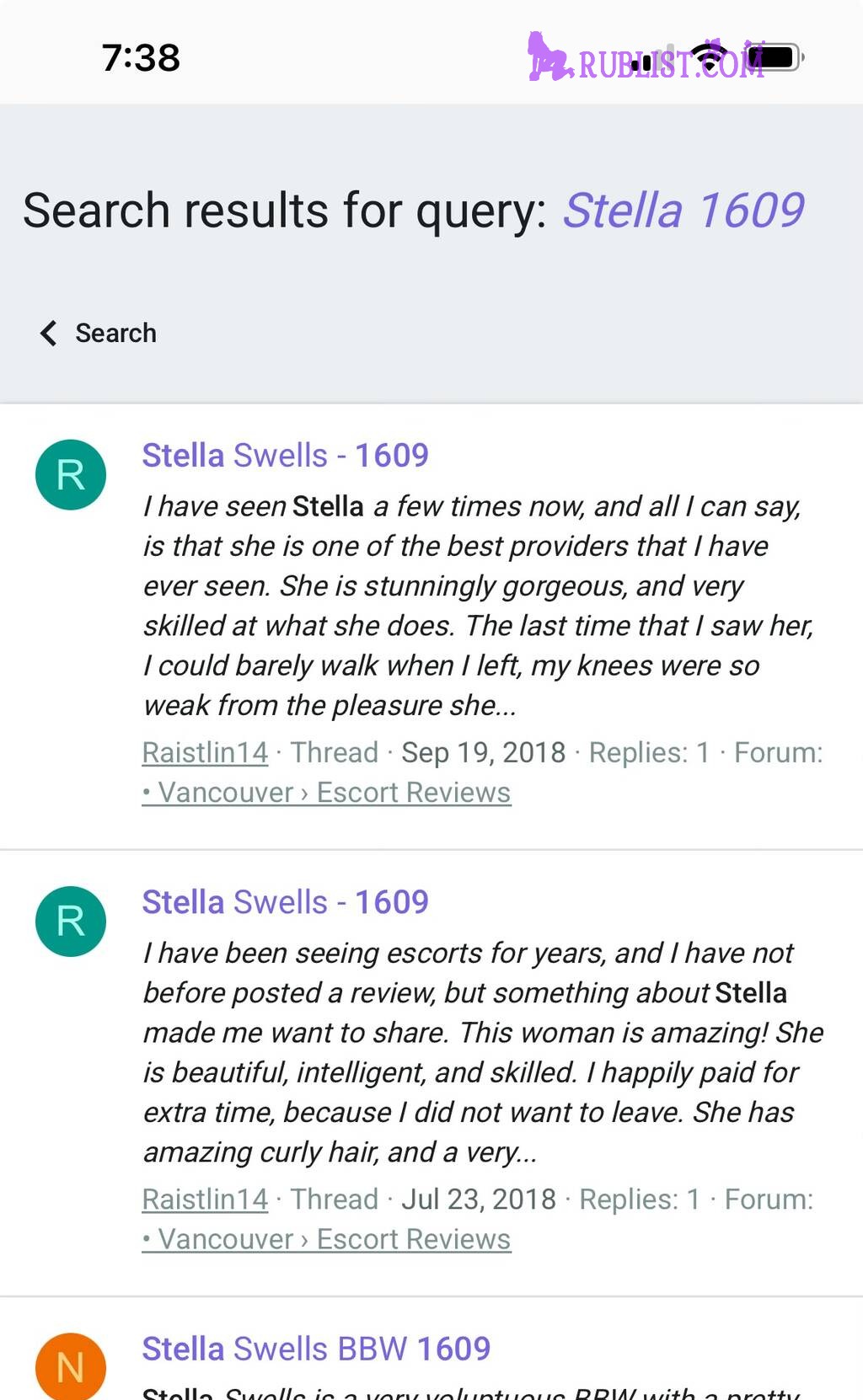Open Stella Swells BBW 1609 thread
This screenshot has height=1400, width=863.
[x=316, y=1348]
